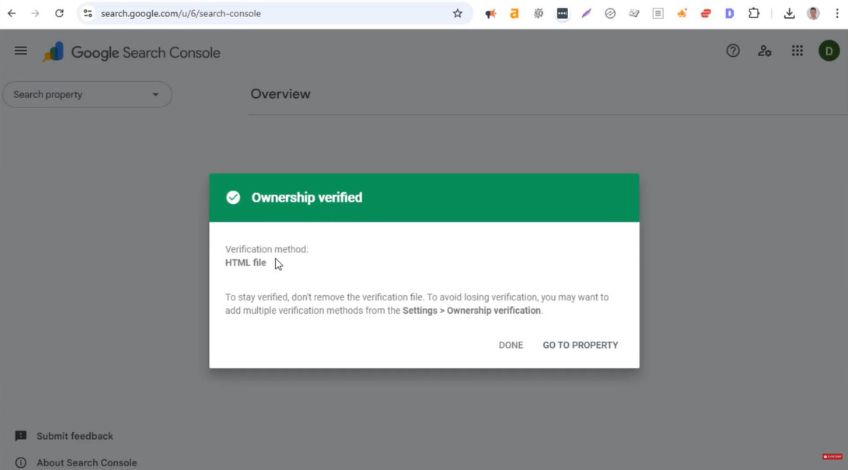Open the circular checkmark extension
Screen dimensions: 848x470
tap(610, 14)
